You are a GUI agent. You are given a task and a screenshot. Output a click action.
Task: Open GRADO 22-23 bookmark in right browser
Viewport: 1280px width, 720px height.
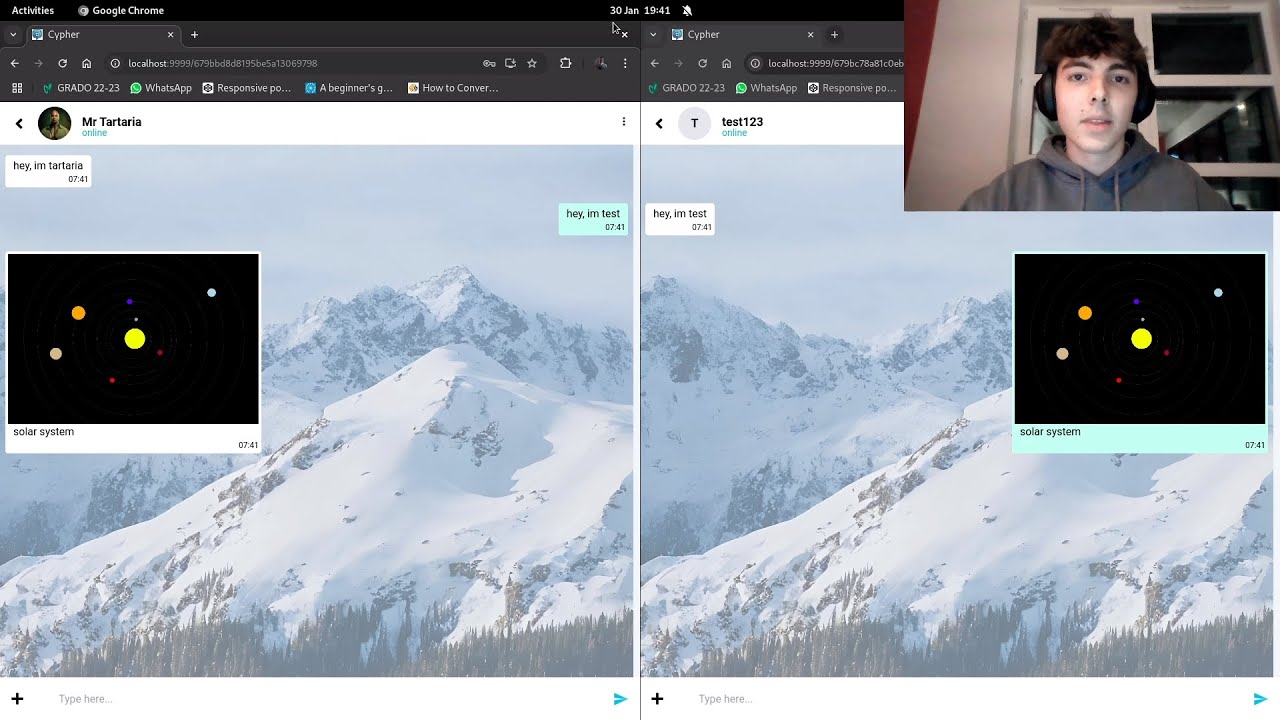coord(686,88)
